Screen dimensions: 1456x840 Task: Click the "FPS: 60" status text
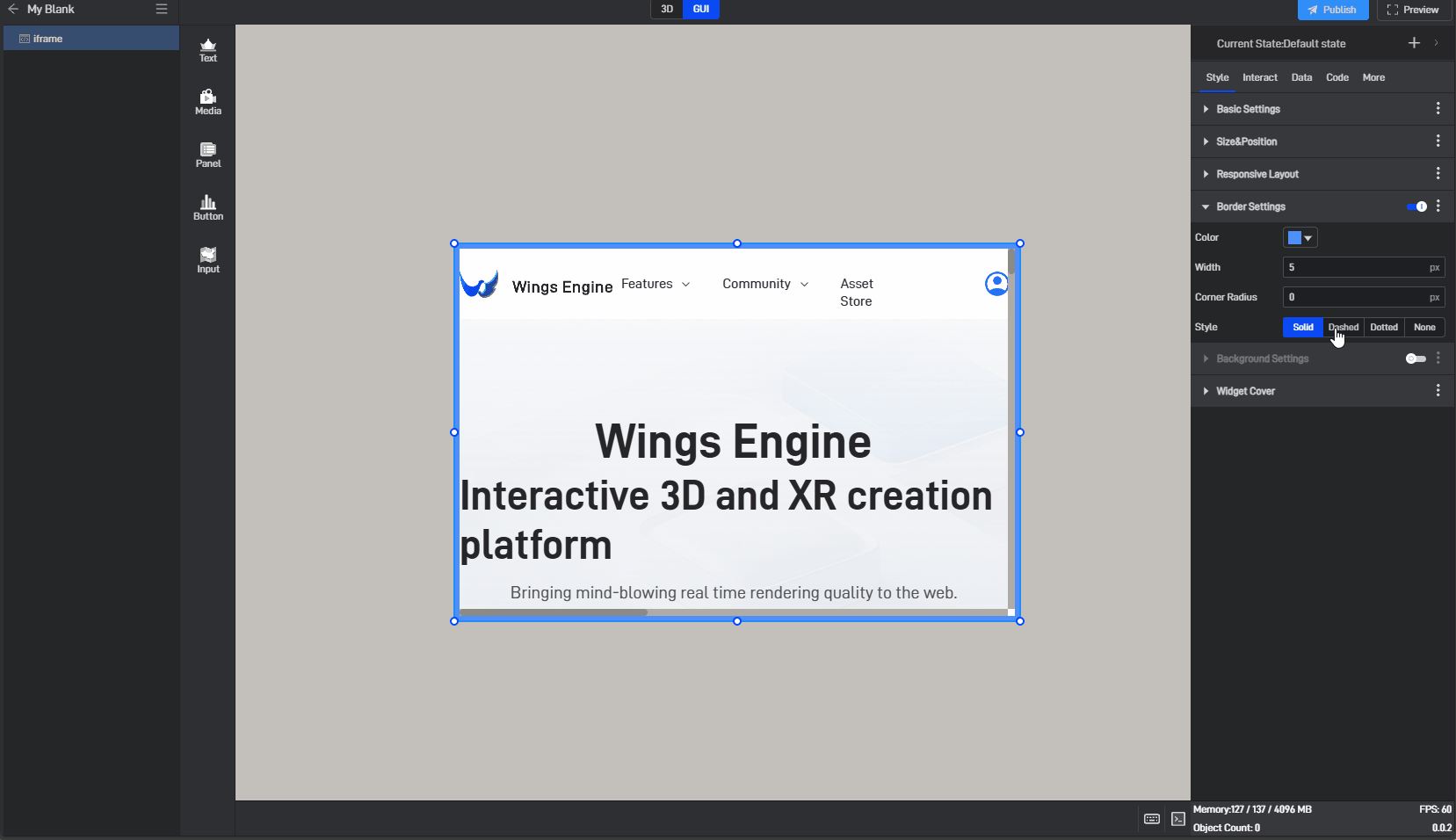(x=1435, y=809)
